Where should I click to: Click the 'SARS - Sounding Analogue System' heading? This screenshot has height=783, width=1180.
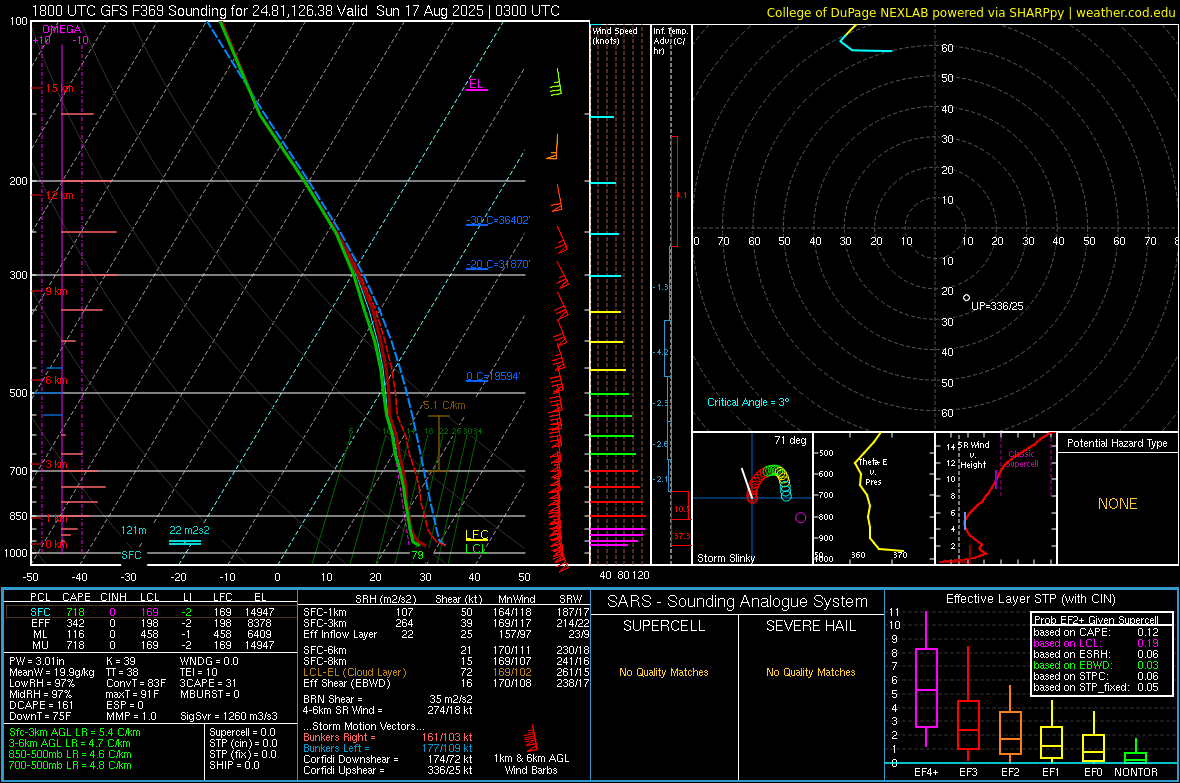point(738,602)
